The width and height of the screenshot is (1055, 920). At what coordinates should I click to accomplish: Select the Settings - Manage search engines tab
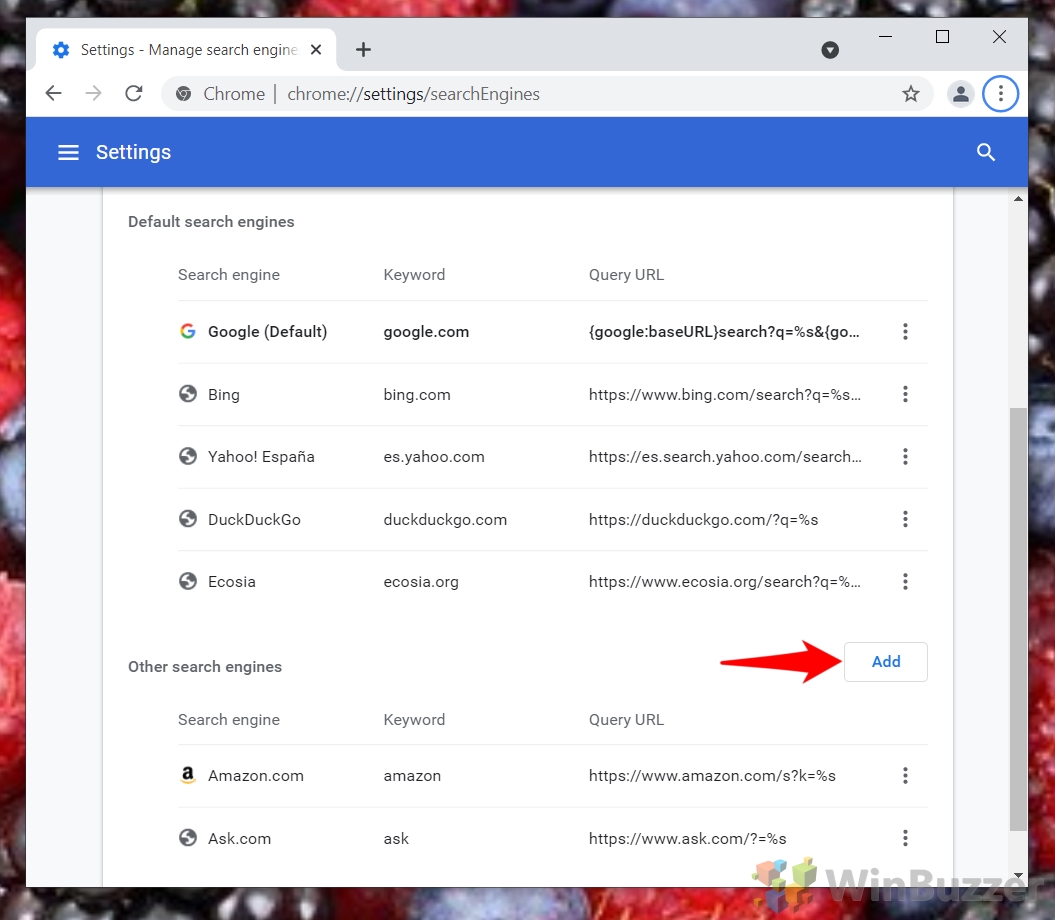[186, 50]
